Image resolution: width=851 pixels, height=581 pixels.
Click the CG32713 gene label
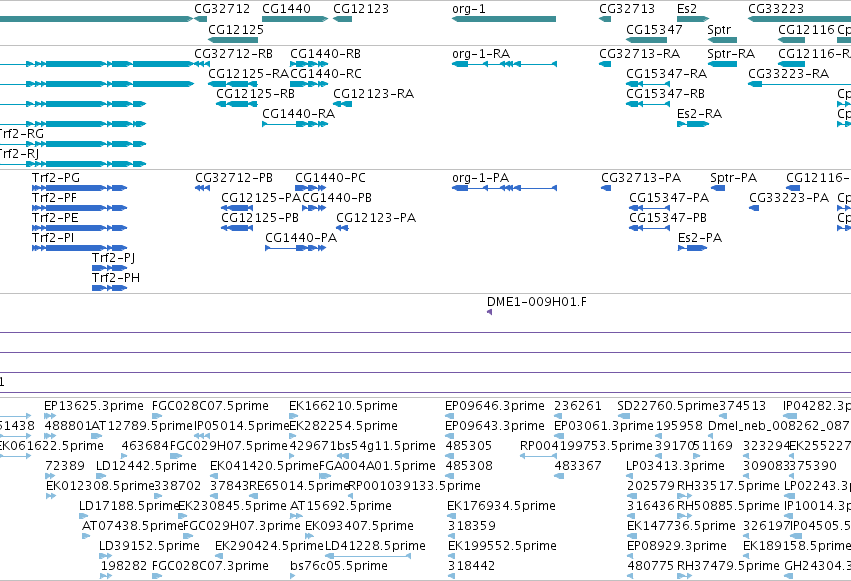(x=627, y=9)
